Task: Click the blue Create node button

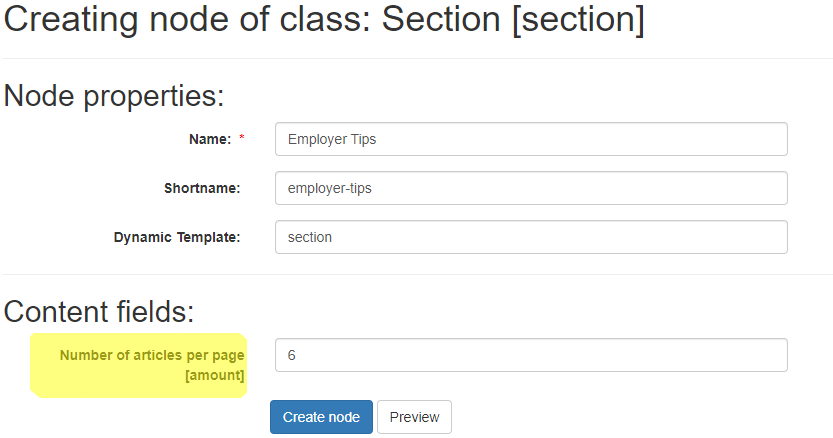Action: pos(321,417)
